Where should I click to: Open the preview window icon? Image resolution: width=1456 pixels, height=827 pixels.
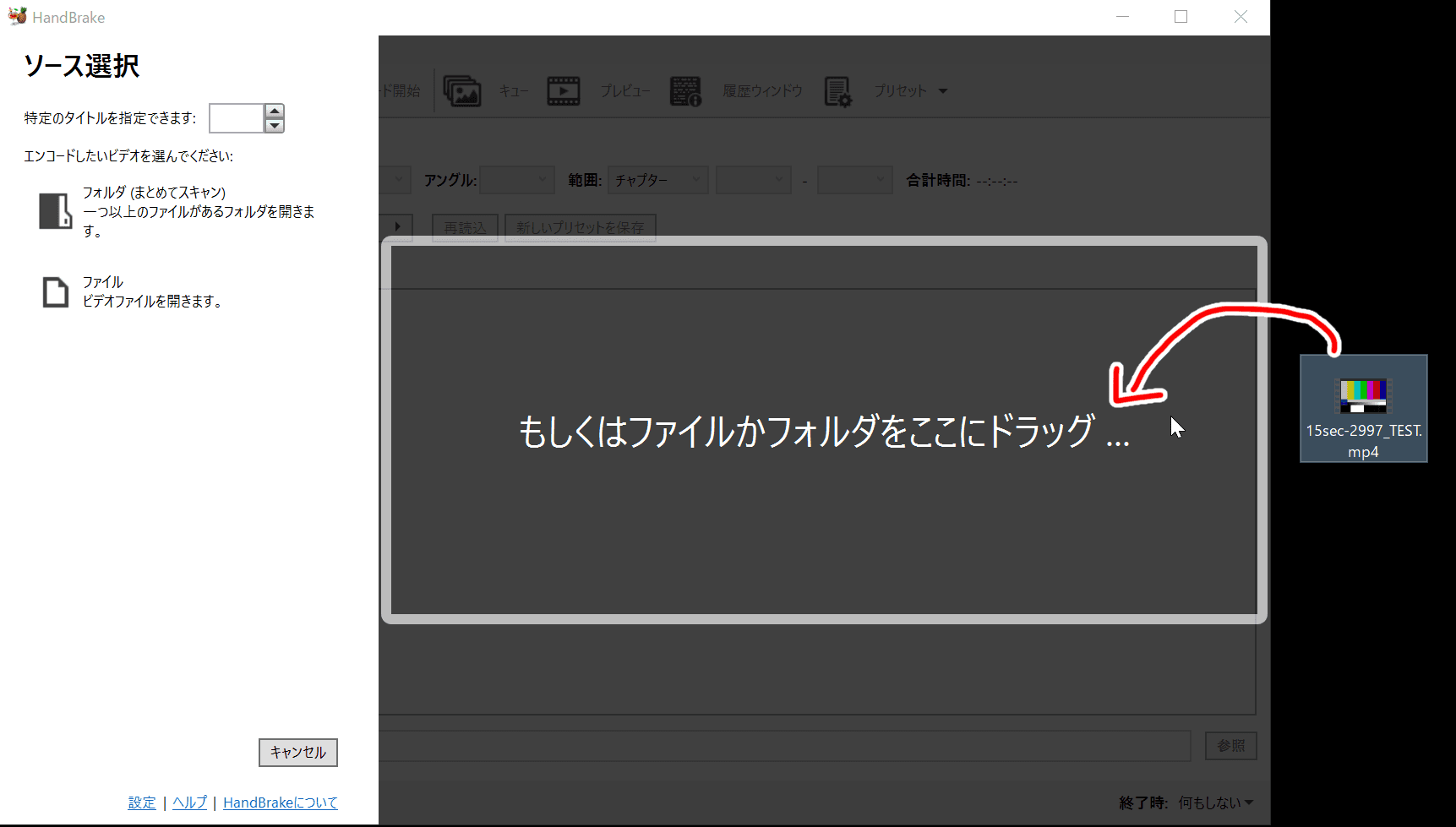click(564, 90)
